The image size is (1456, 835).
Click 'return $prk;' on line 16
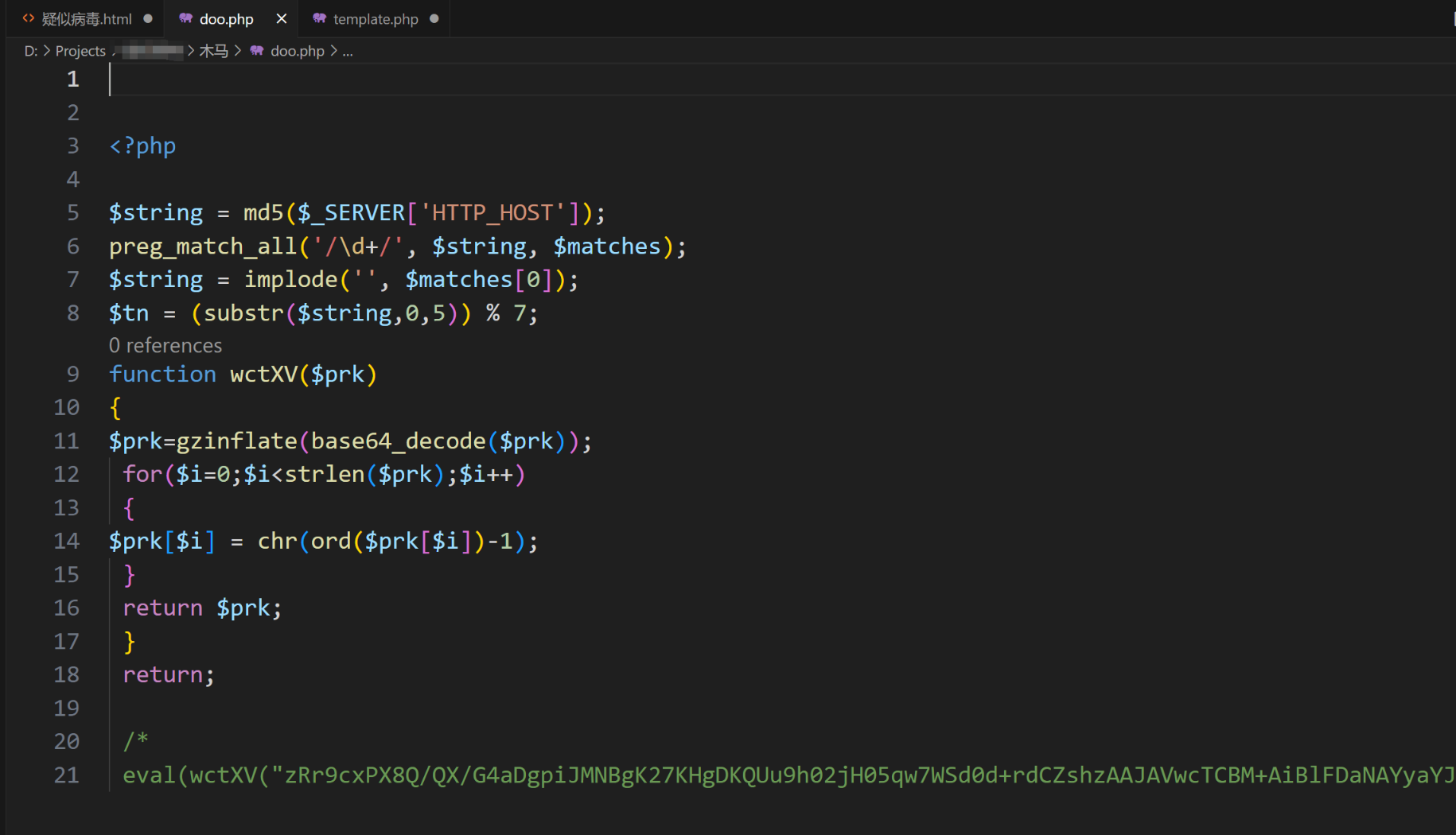pyautogui.click(x=202, y=608)
